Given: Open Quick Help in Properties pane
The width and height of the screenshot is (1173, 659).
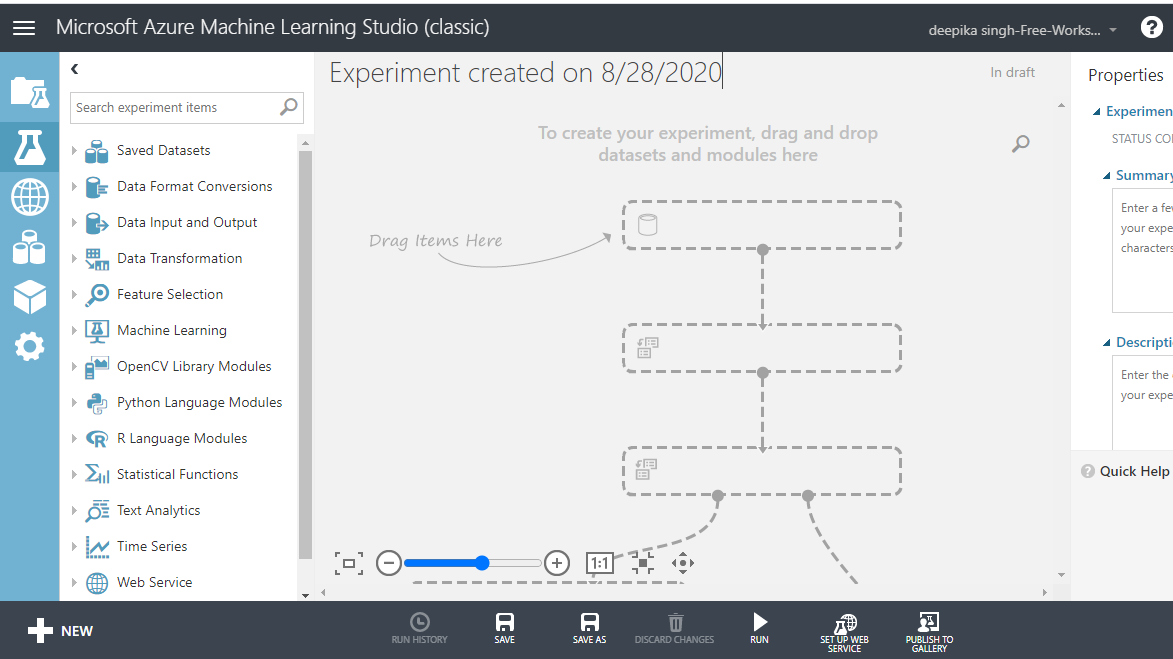Looking at the screenshot, I should [1125, 471].
